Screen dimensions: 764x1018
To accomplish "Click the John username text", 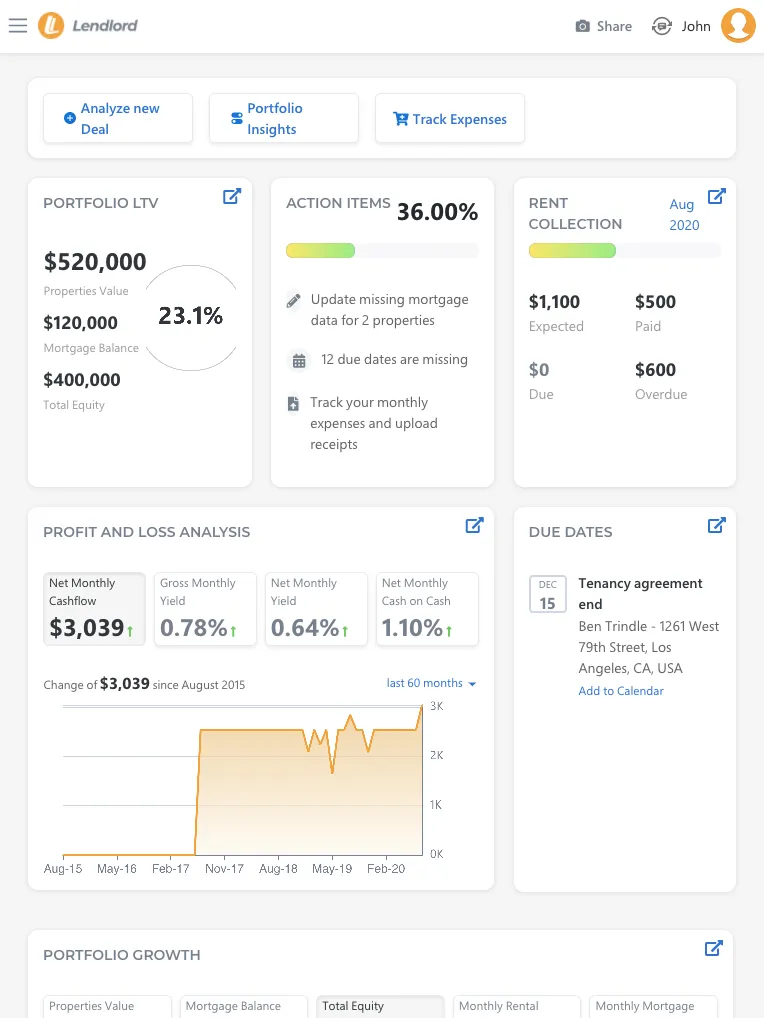I will click(x=696, y=26).
